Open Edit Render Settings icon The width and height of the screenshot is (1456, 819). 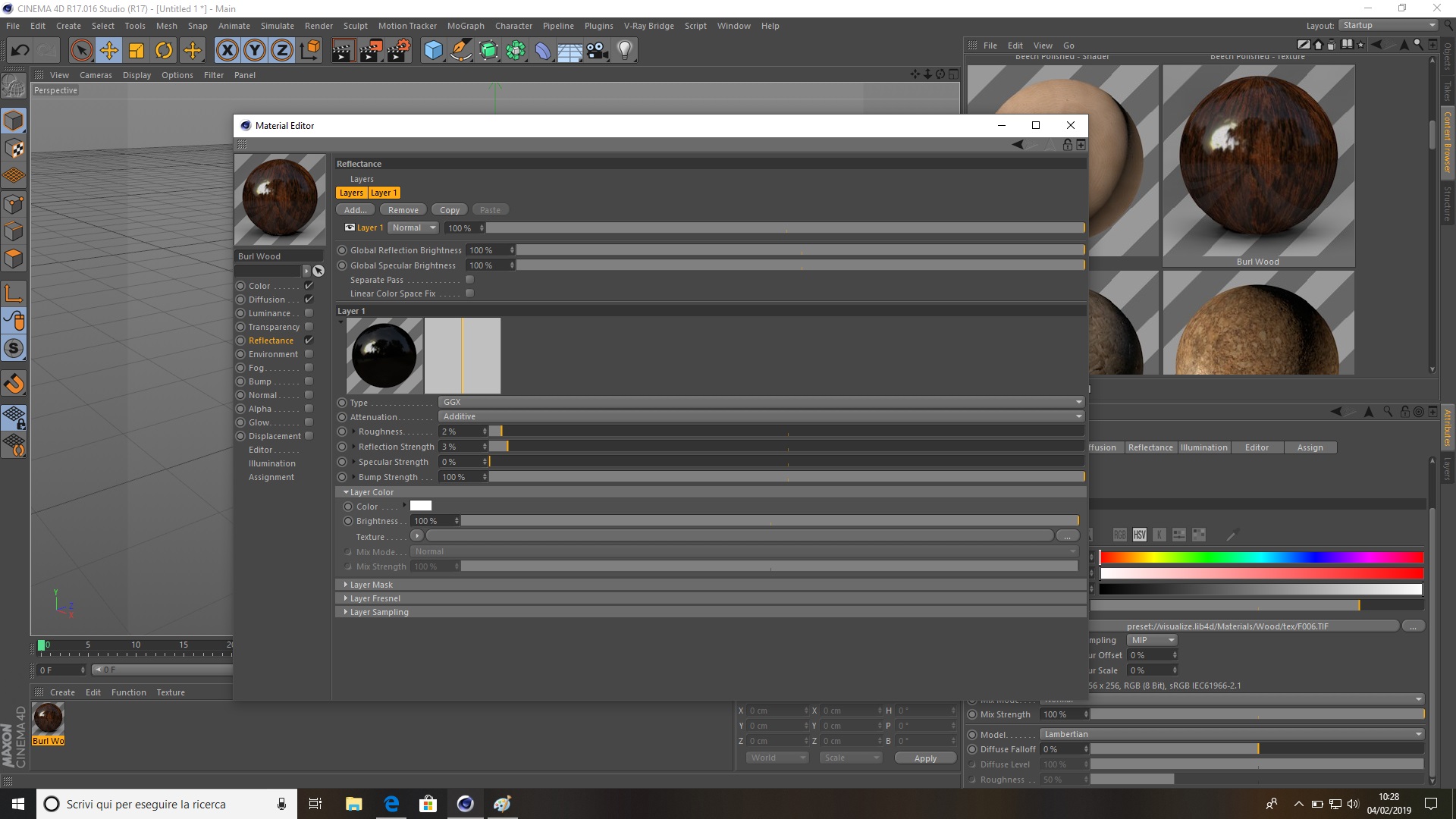click(x=398, y=51)
